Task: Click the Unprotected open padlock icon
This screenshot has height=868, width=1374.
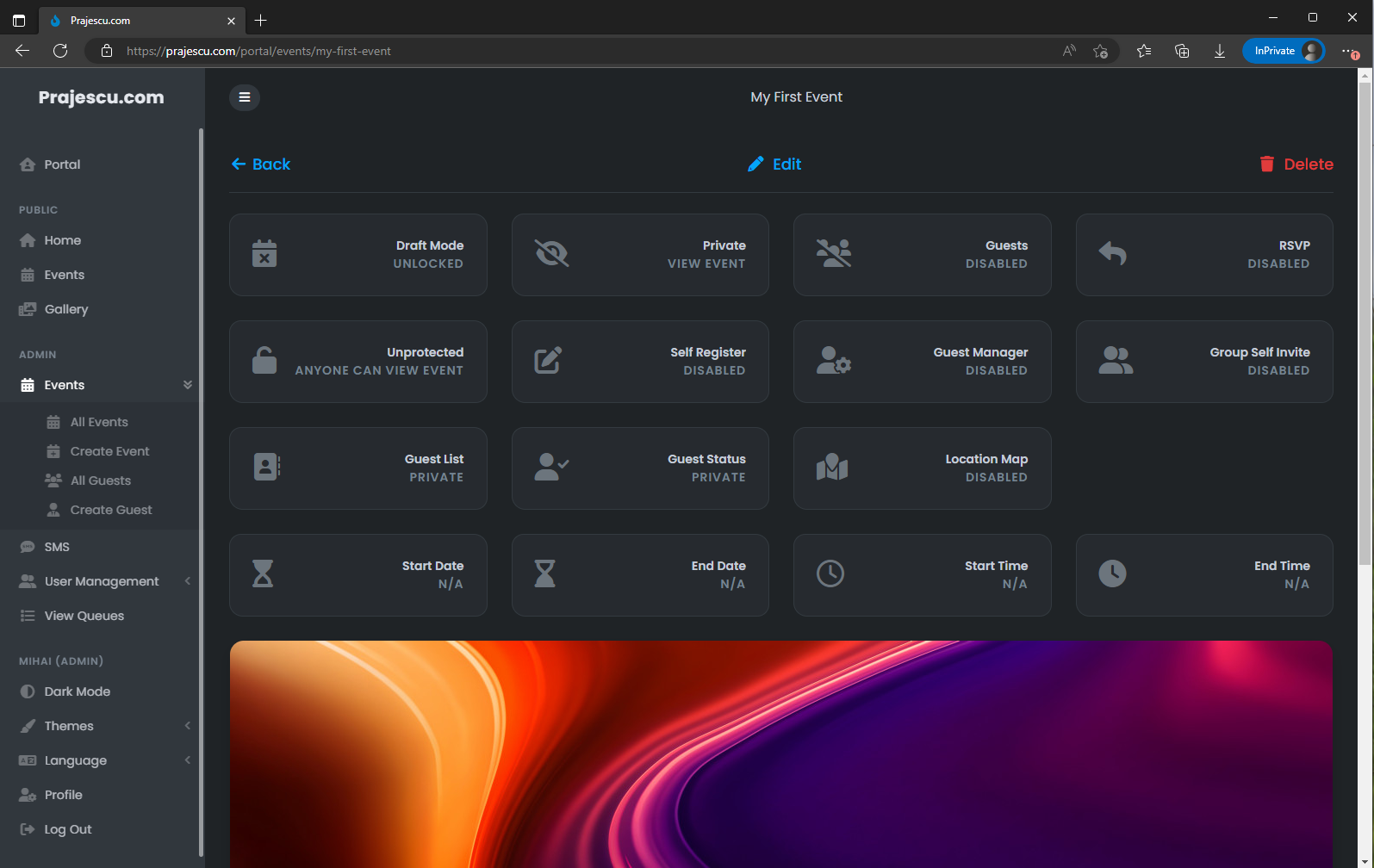Action: (264, 360)
